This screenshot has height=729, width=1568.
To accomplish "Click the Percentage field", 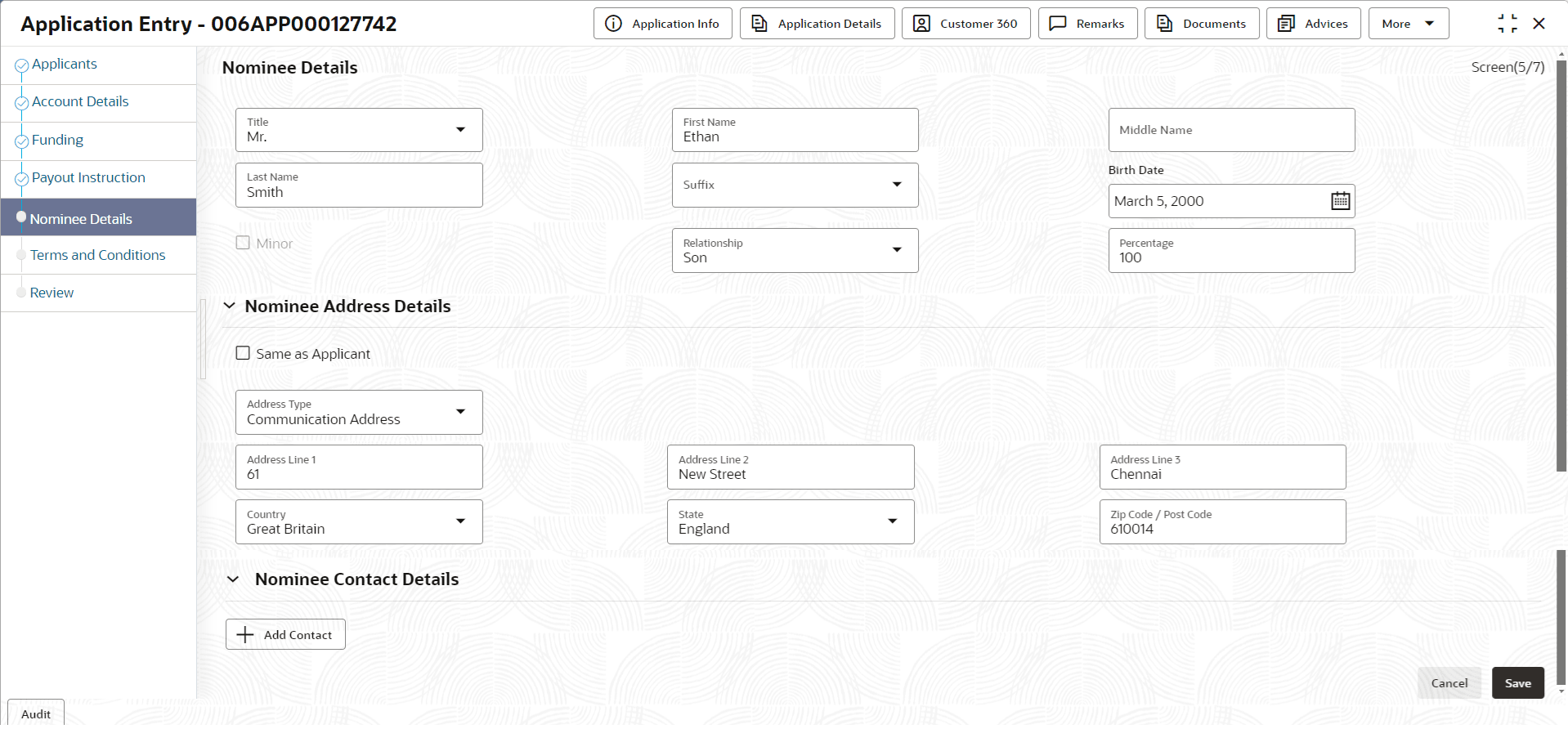I will 1231,250.
